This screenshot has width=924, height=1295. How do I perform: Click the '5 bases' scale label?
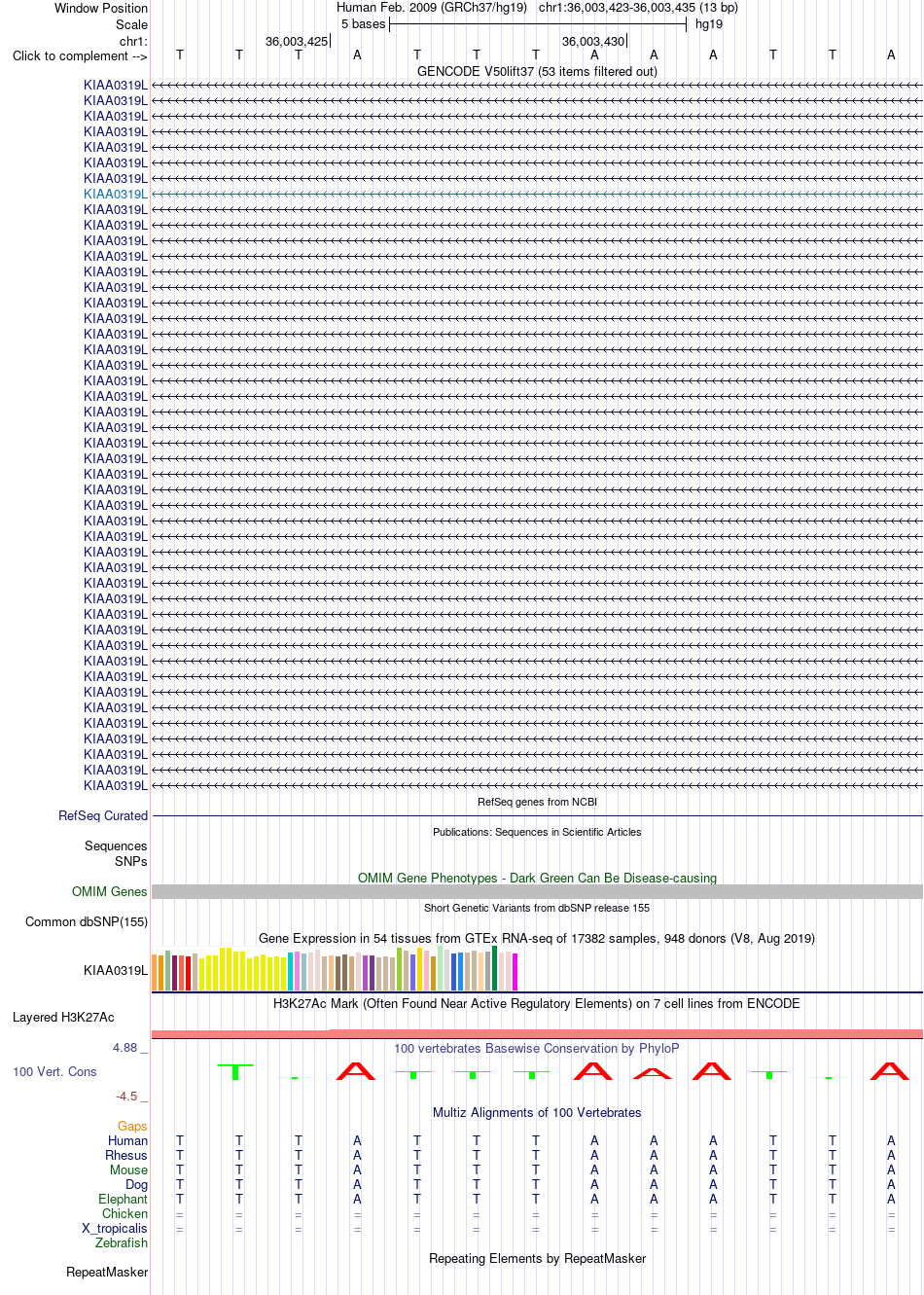pos(363,24)
